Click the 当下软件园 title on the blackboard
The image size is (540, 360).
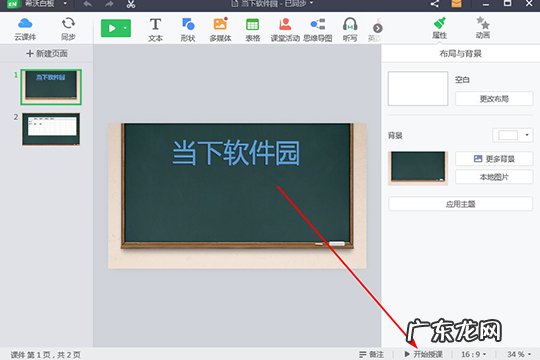pos(236,153)
